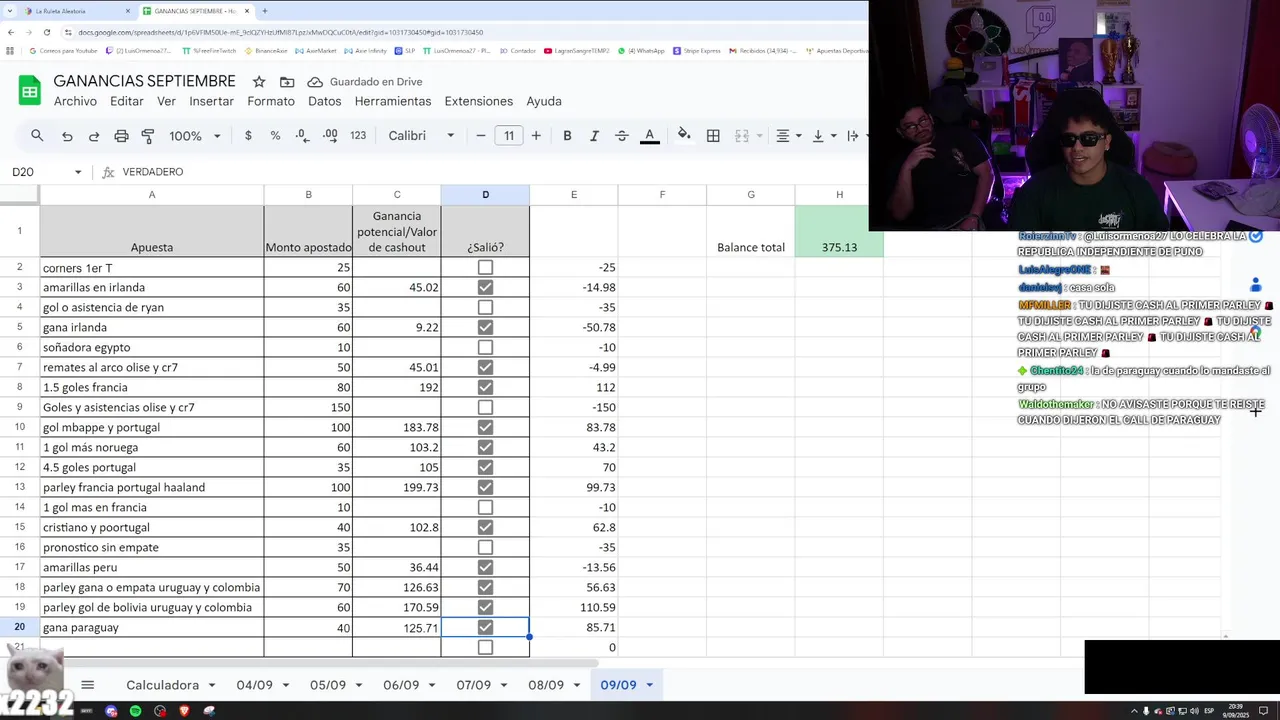Click the font size input field
1280x720 pixels.
tap(509, 136)
